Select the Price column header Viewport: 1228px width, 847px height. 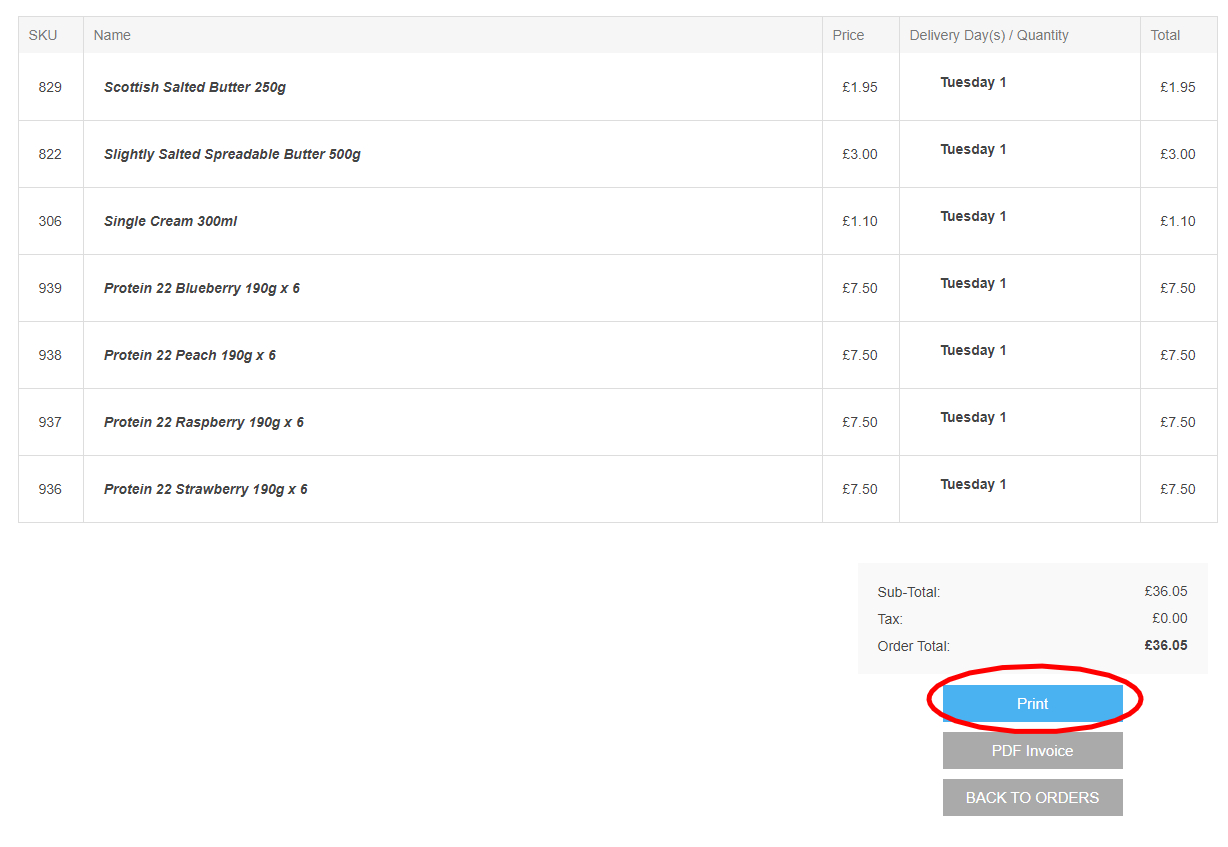coord(846,35)
